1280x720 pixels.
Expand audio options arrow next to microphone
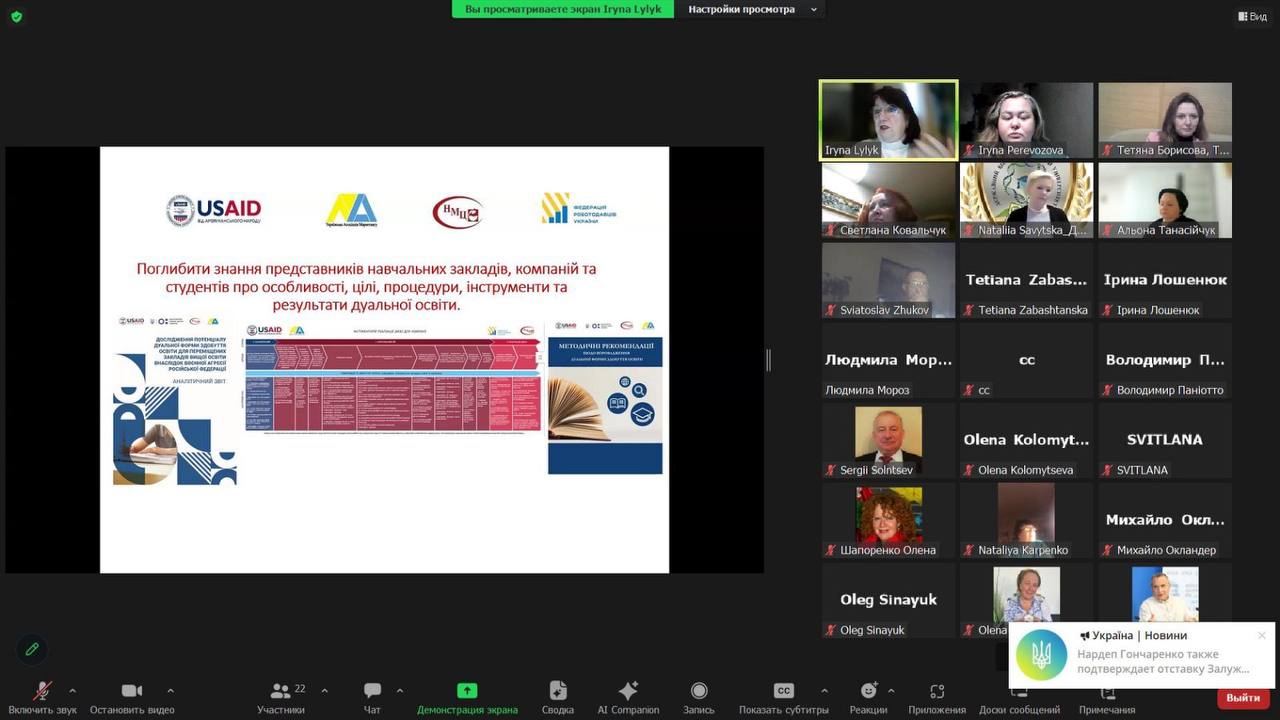(x=72, y=691)
